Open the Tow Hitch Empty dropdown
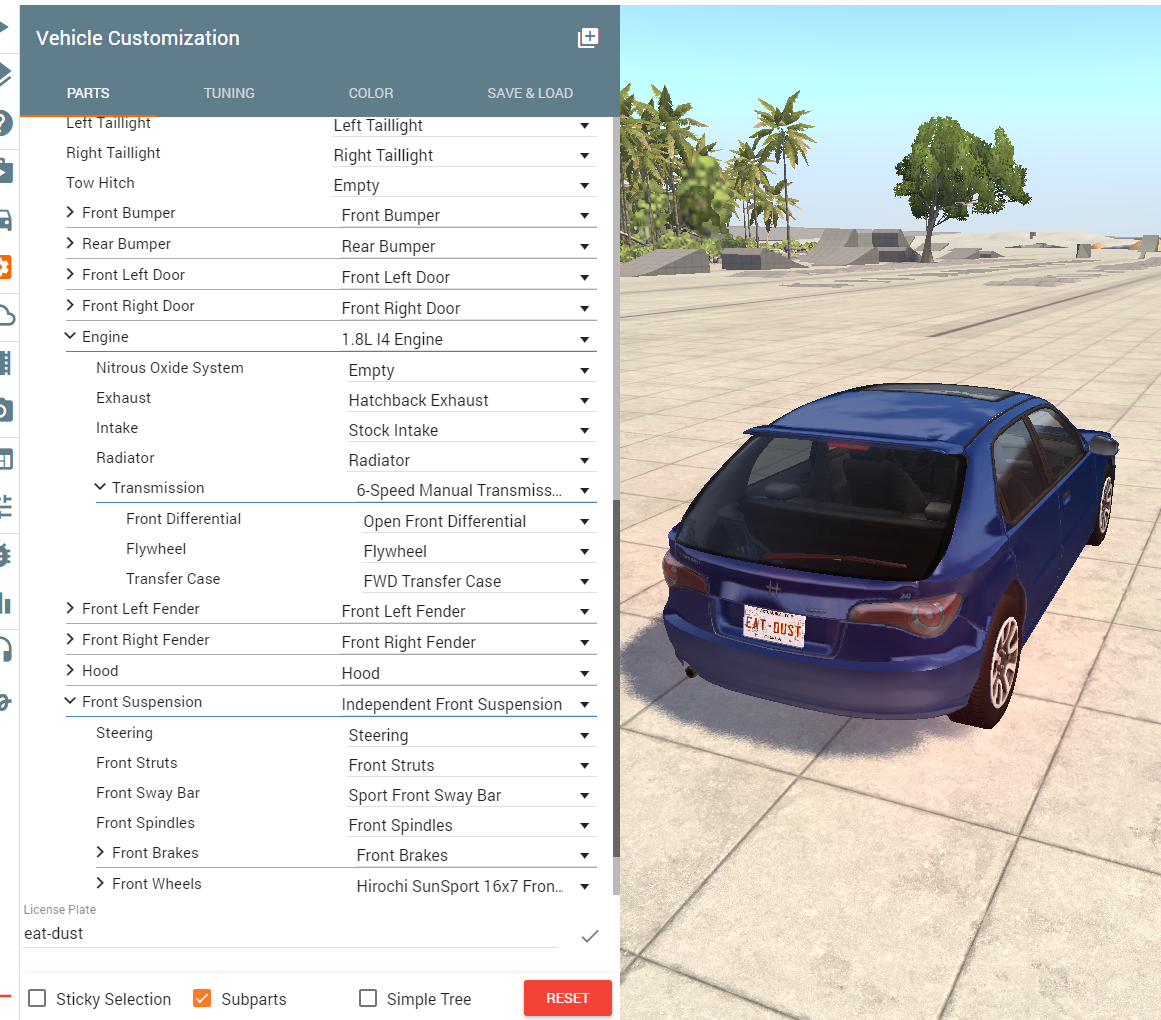 pos(464,185)
